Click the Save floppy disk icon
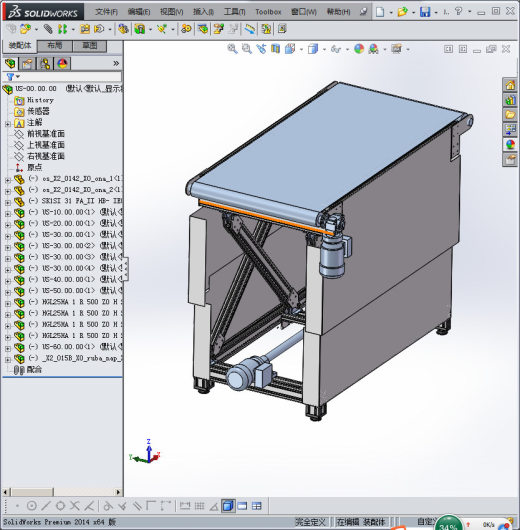Image resolution: width=520 pixels, height=530 pixels. point(425,12)
